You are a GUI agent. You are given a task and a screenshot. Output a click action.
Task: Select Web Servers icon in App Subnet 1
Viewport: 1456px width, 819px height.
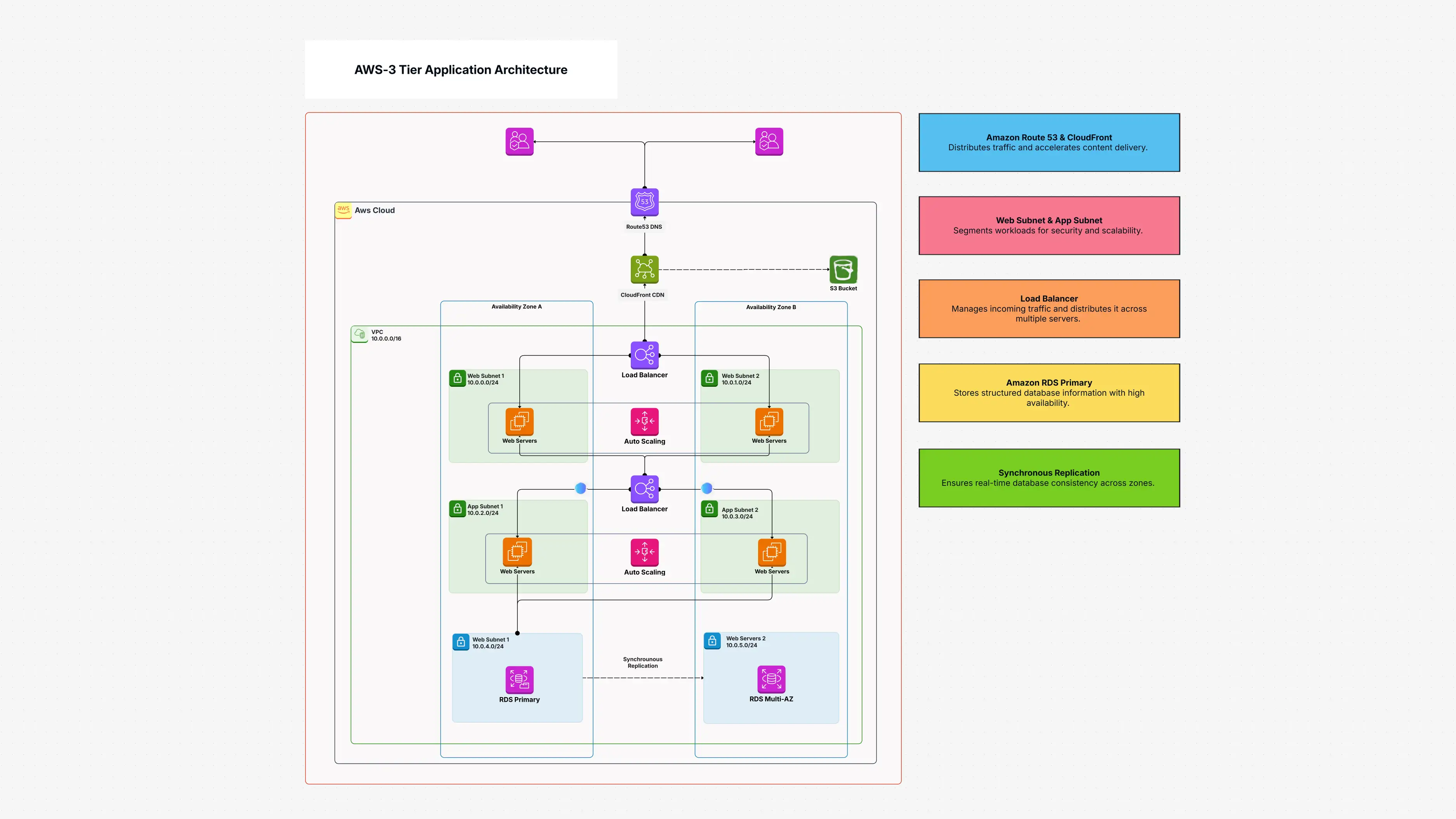coord(517,551)
